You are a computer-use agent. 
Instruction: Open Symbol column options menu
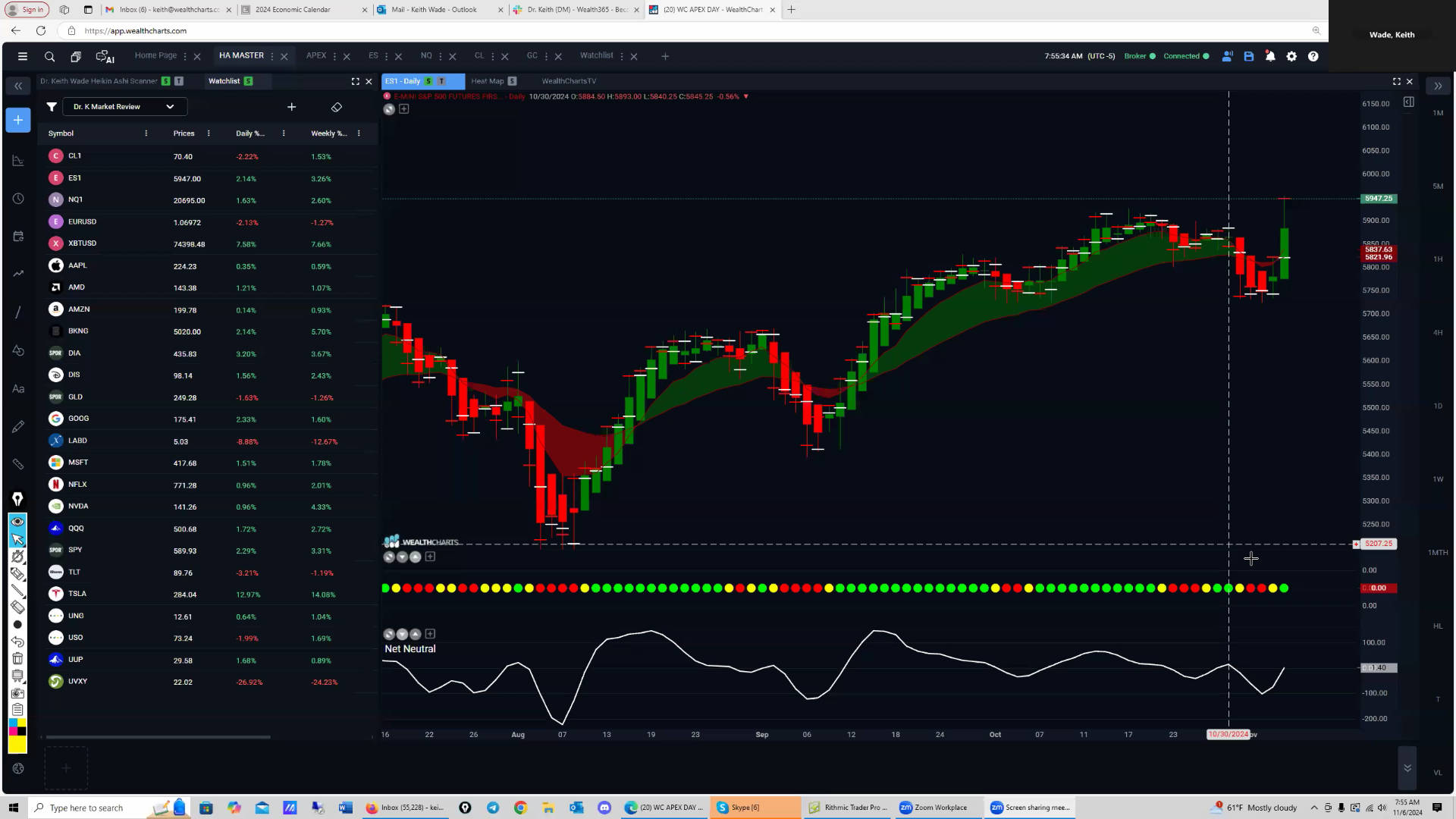146,133
